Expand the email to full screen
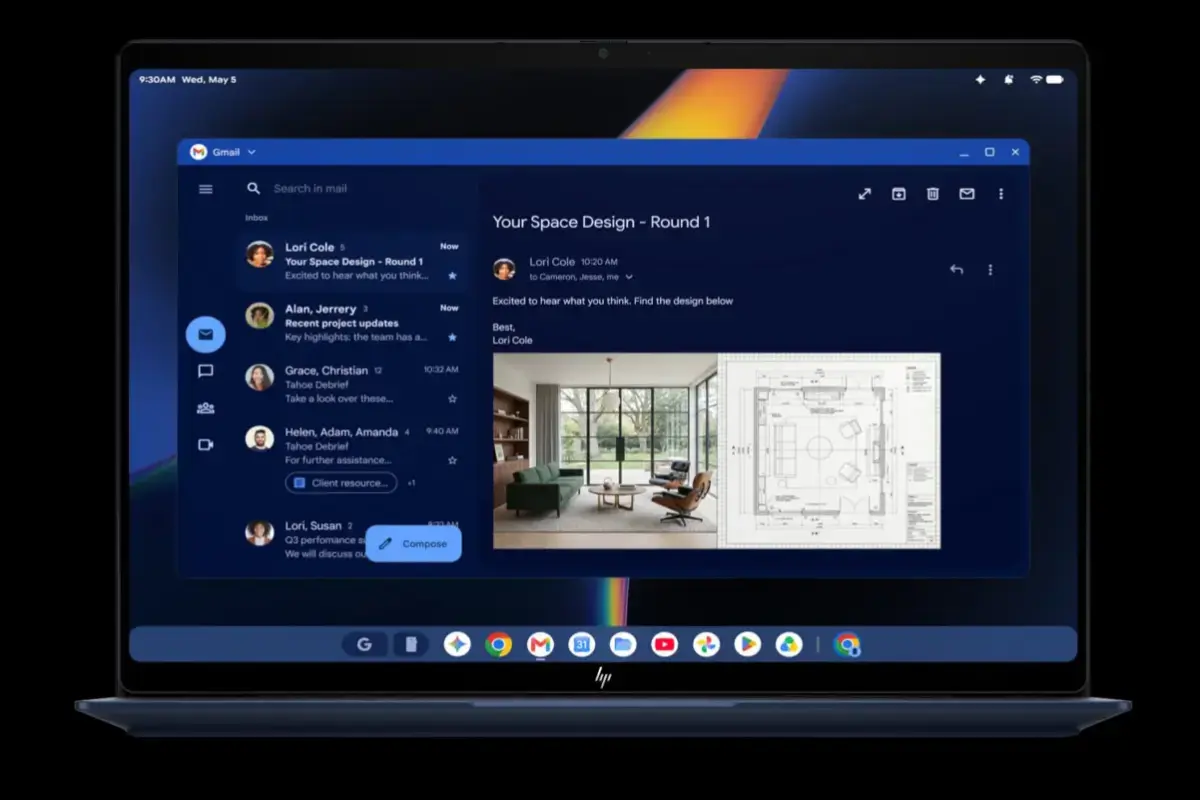1200x800 pixels. [x=865, y=194]
